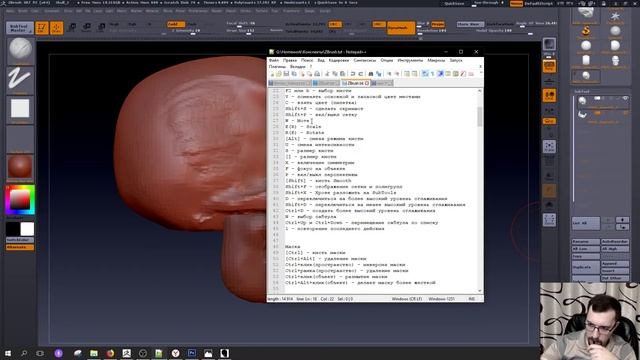Screen dimensions: 640x360
Task: Select the Move transform icon on top shelf
Action: click(72, 27)
